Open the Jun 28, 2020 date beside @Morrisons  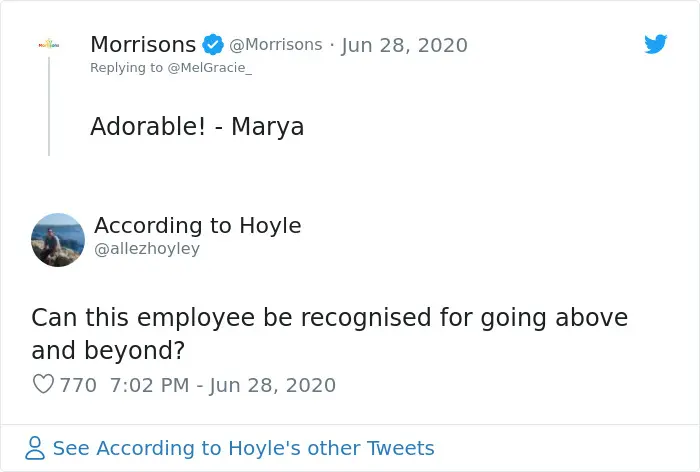(x=403, y=45)
